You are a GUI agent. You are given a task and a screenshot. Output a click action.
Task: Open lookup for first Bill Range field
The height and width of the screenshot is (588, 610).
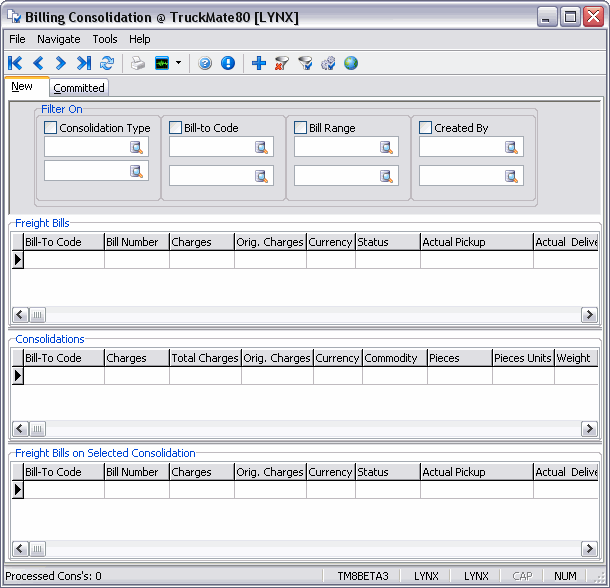[387, 147]
